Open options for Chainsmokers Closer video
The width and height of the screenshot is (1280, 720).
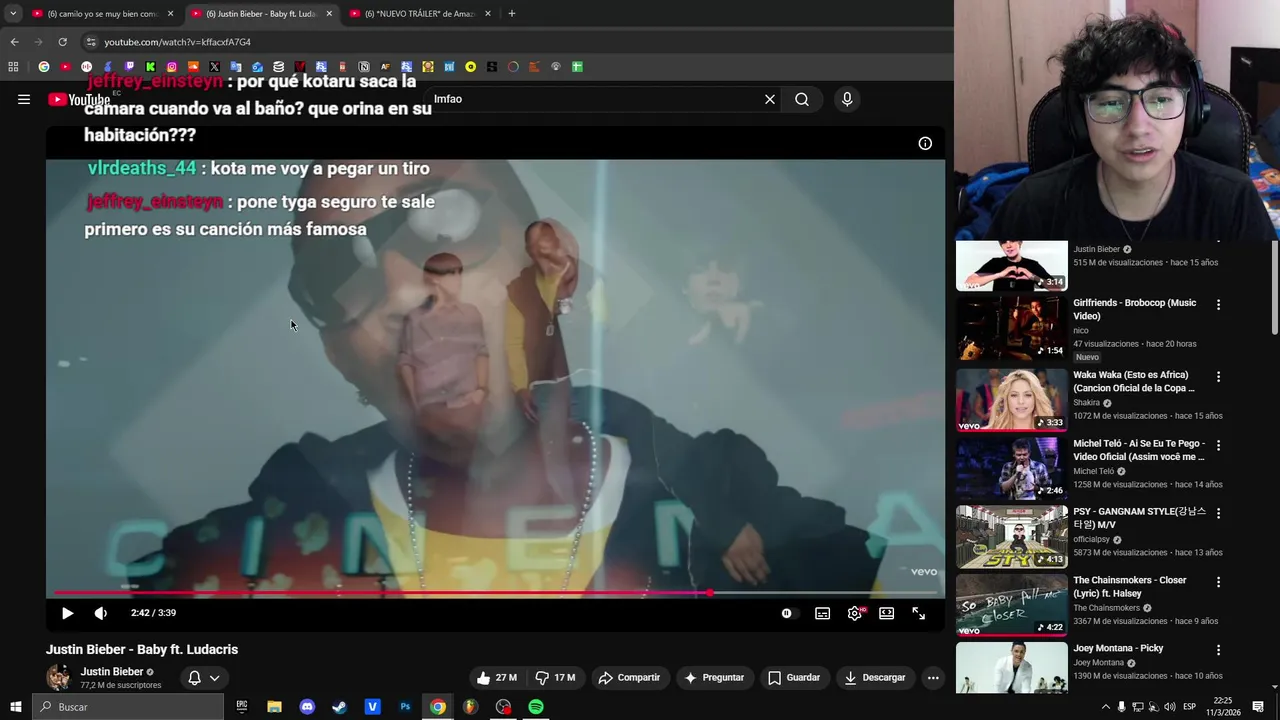pyautogui.click(x=1218, y=582)
